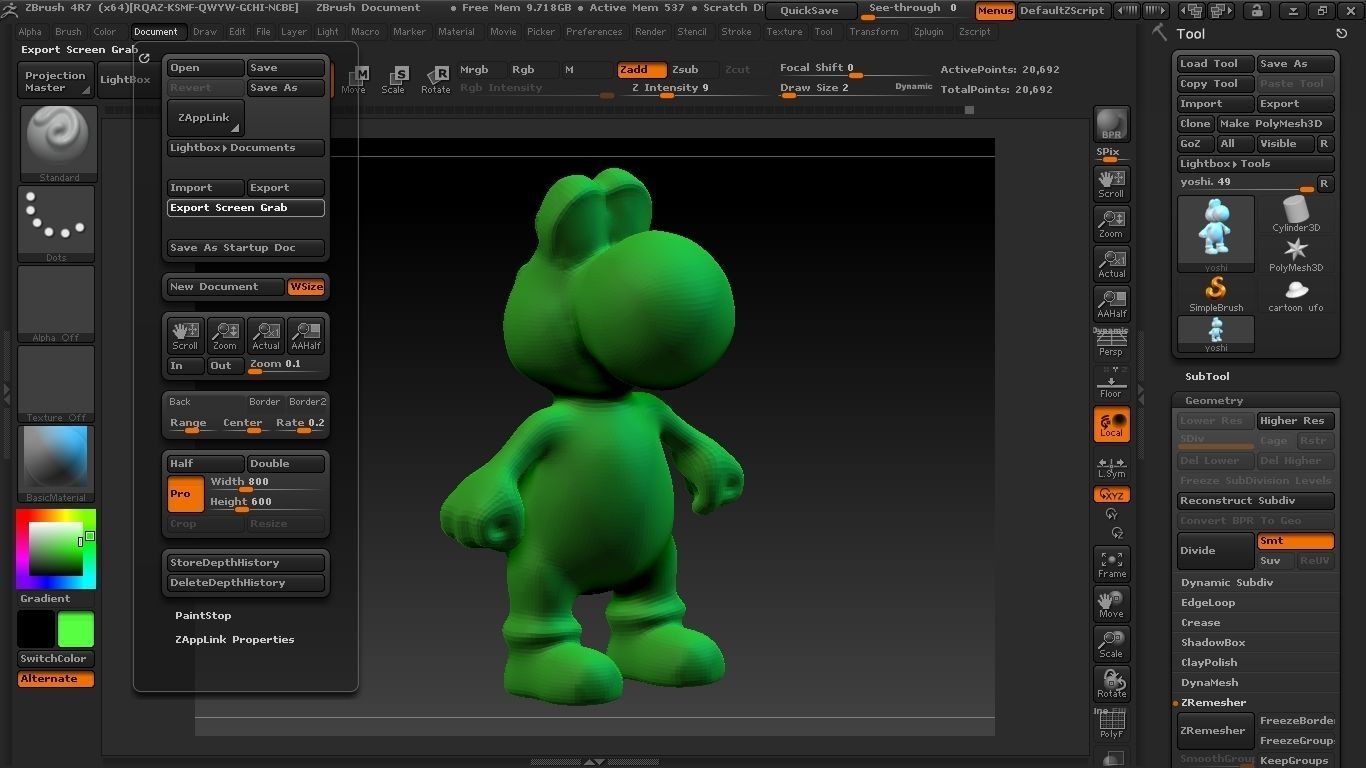The image size is (1366, 768).
Task: Open the Texture menu
Action: click(784, 32)
